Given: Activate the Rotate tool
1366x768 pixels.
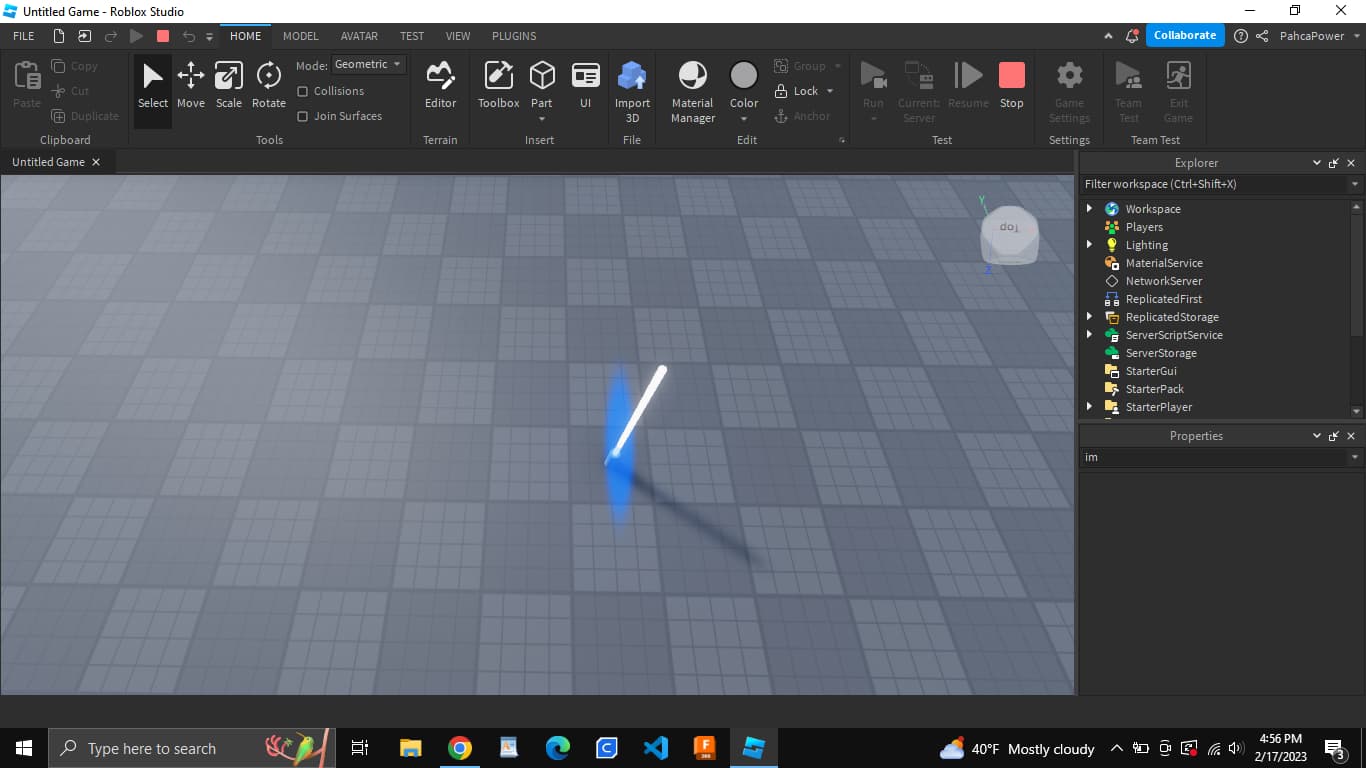Looking at the screenshot, I should tap(268, 87).
